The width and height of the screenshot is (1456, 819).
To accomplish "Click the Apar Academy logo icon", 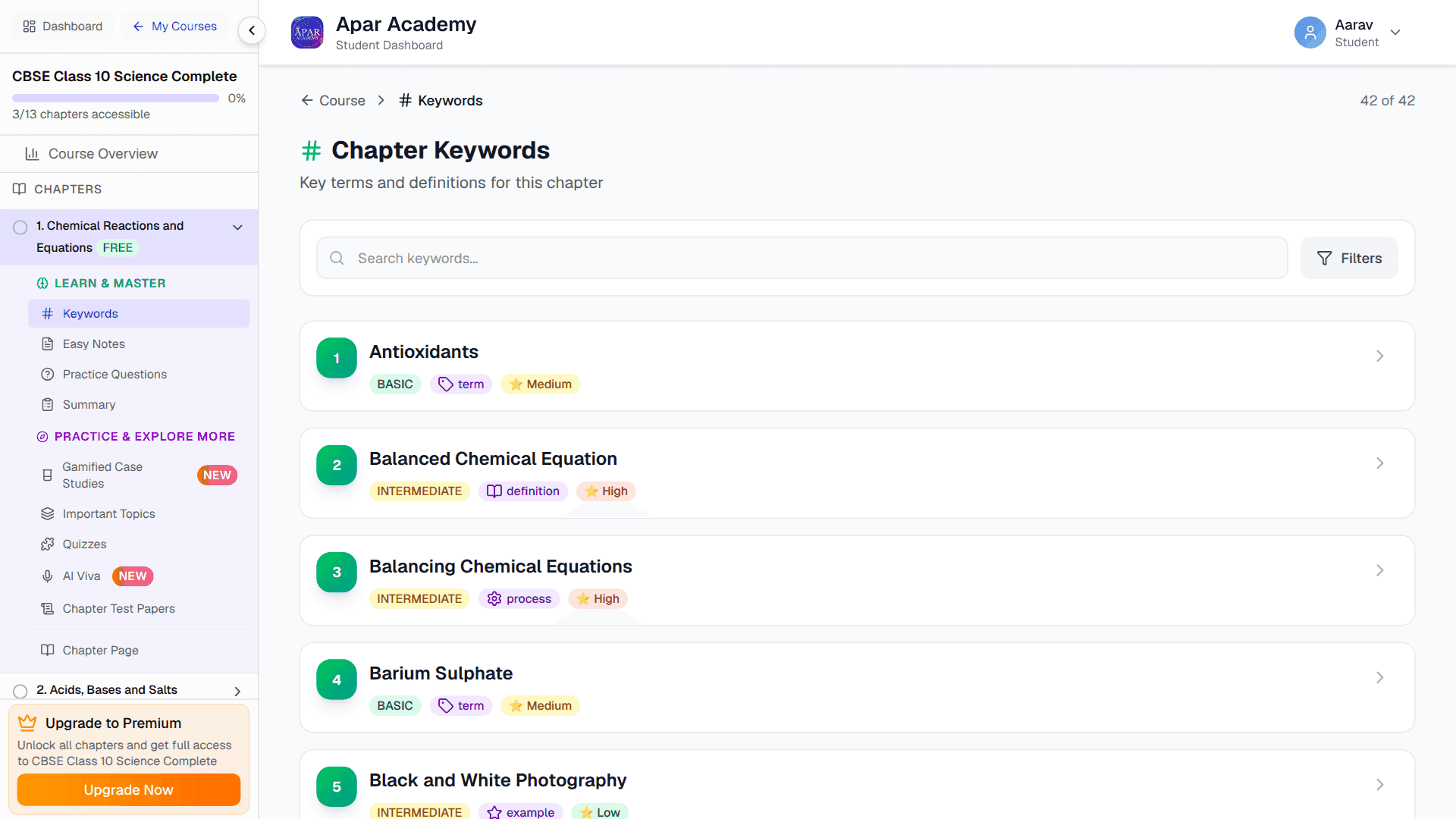I will 307,33.
